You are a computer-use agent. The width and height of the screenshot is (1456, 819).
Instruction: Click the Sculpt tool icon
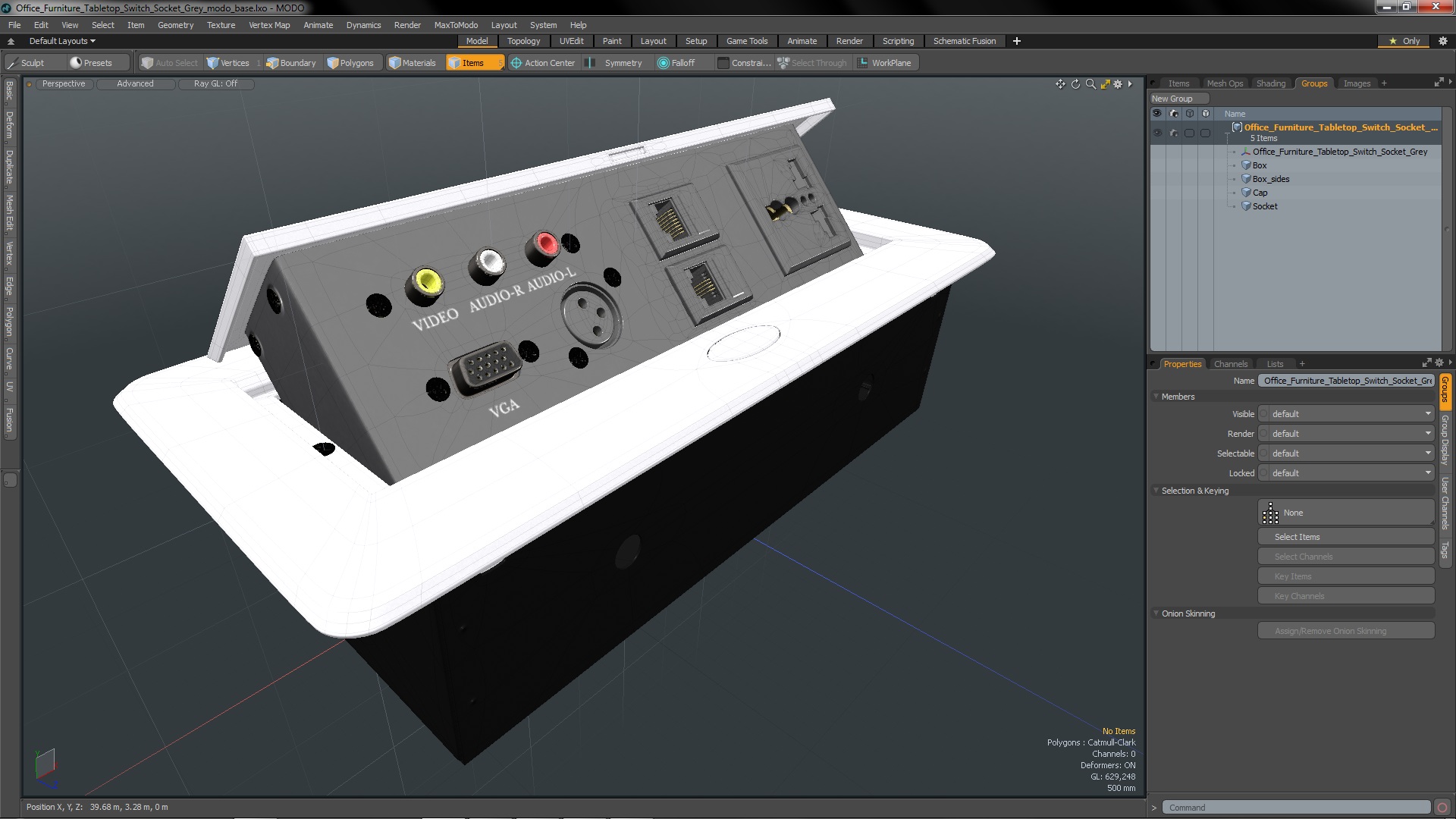(13, 63)
